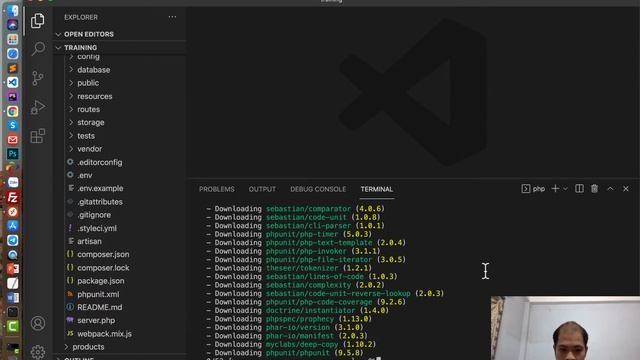
Task: Maximize the panel with the up chevron
Action: coord(610,189)
